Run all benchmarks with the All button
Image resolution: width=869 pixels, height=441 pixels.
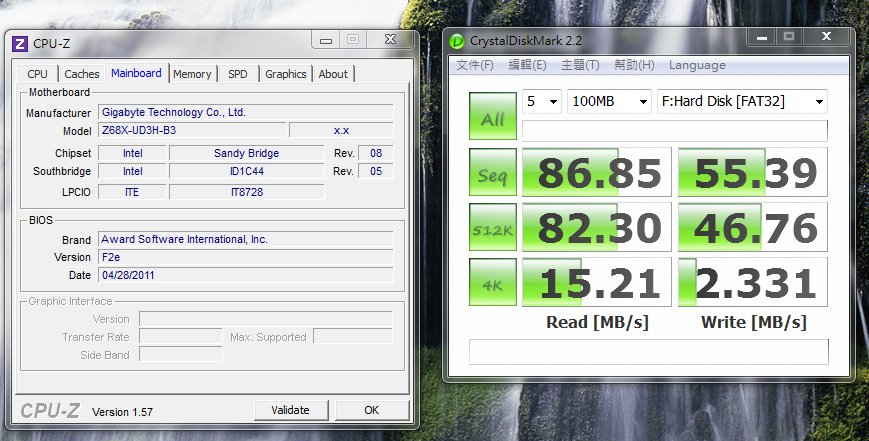click(x=493, y=115)
